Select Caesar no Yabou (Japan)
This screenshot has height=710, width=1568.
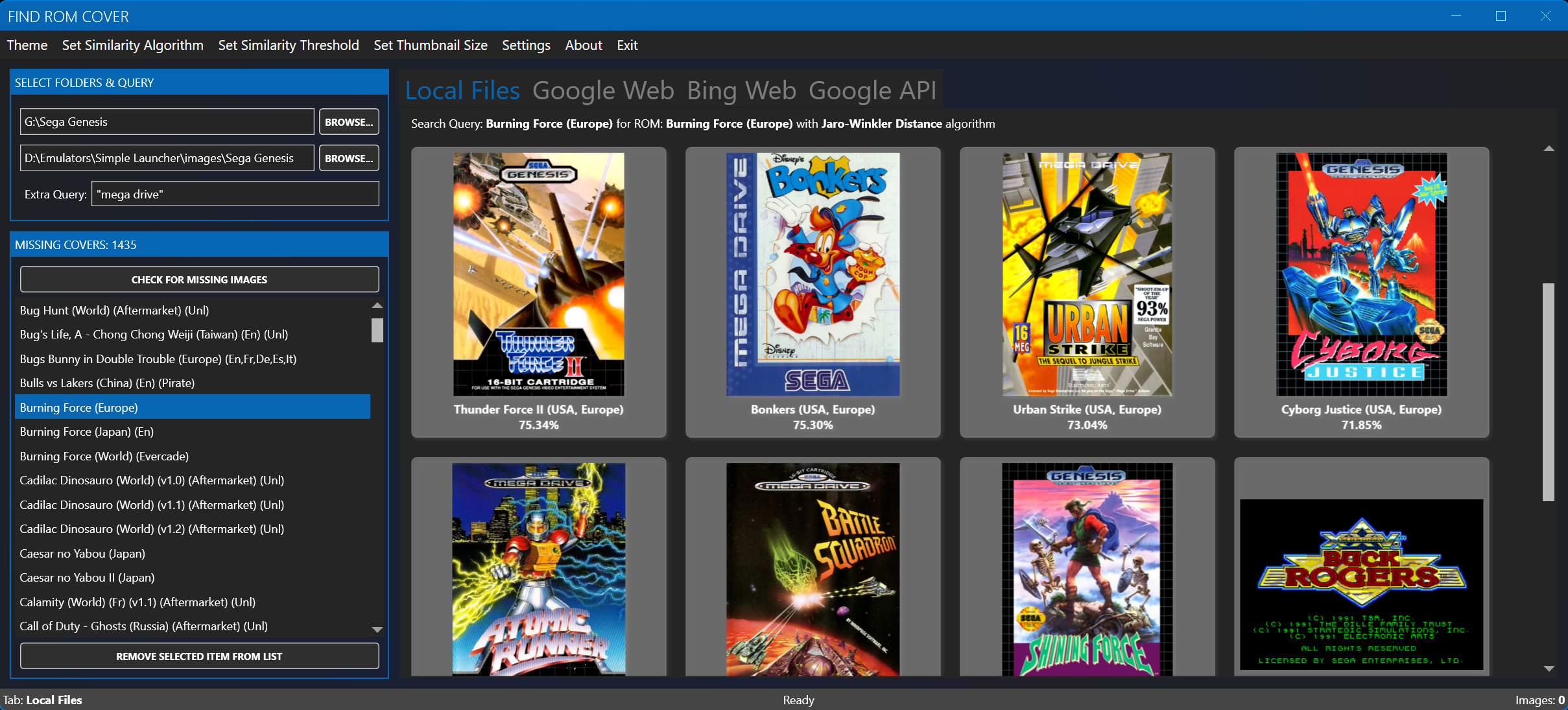pos(193,554)
